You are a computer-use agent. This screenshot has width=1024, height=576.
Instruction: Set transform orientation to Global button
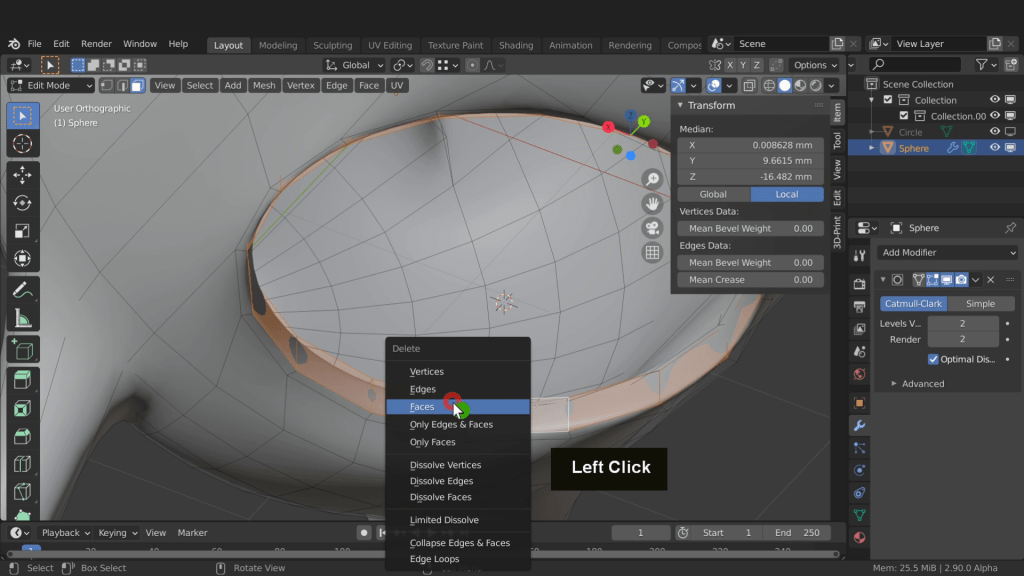[x=713, y=194]
